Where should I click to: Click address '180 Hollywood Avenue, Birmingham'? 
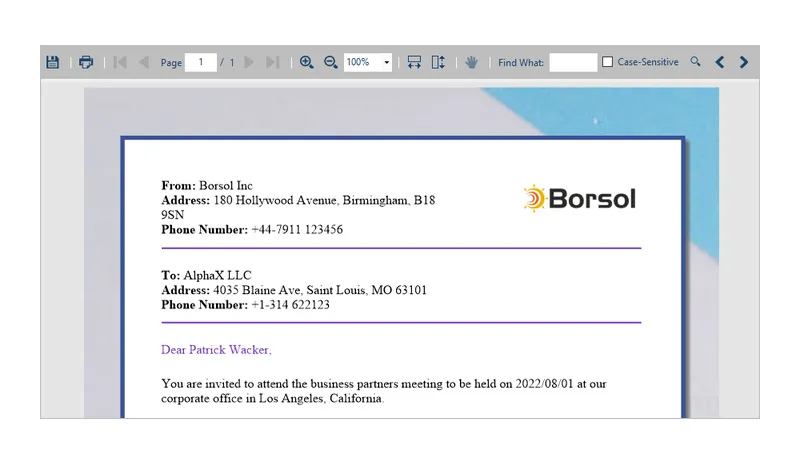[311, 200]
